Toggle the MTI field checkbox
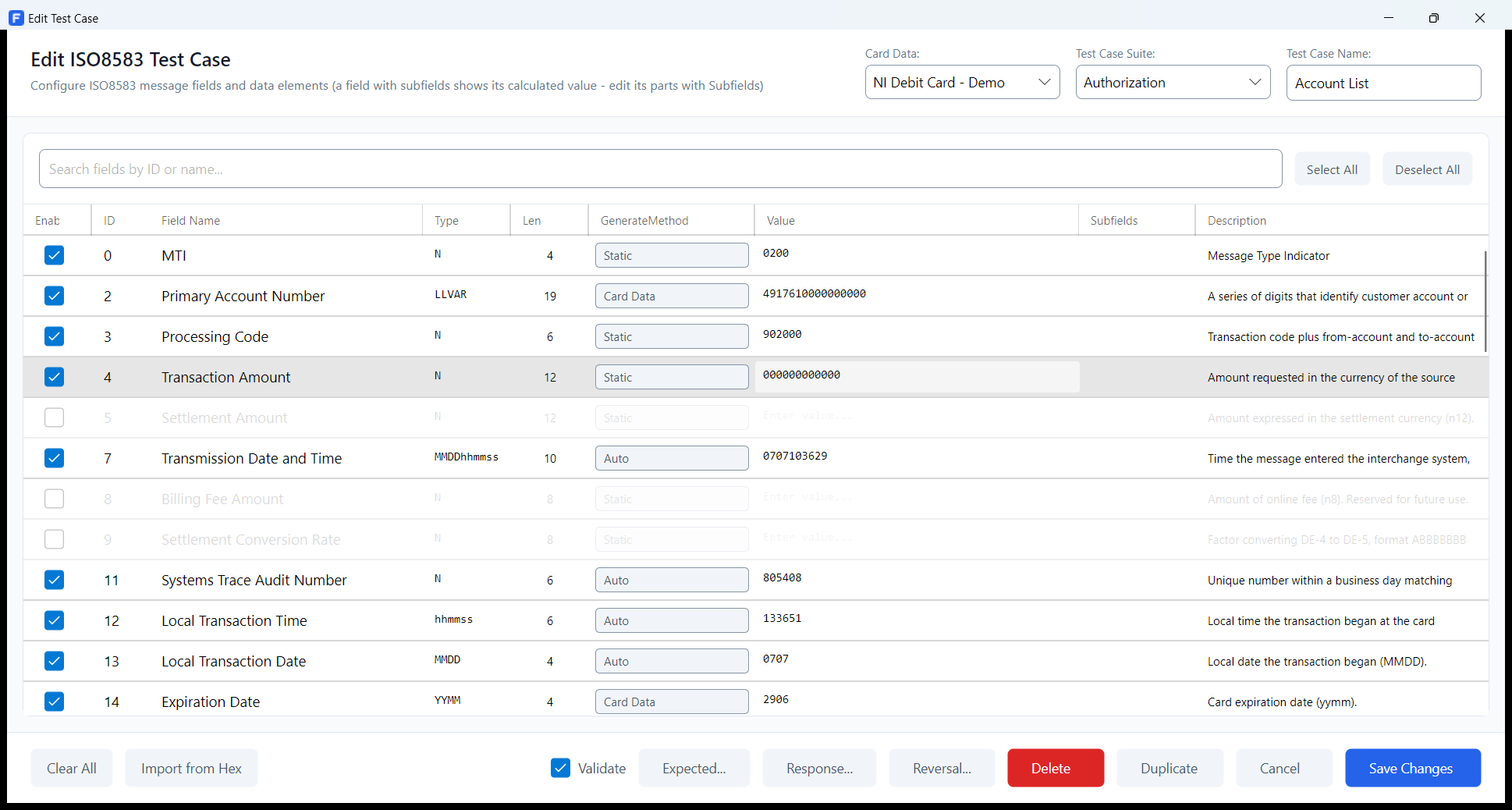This screenshot has height=810, width=1512. [x=54, y=255]
